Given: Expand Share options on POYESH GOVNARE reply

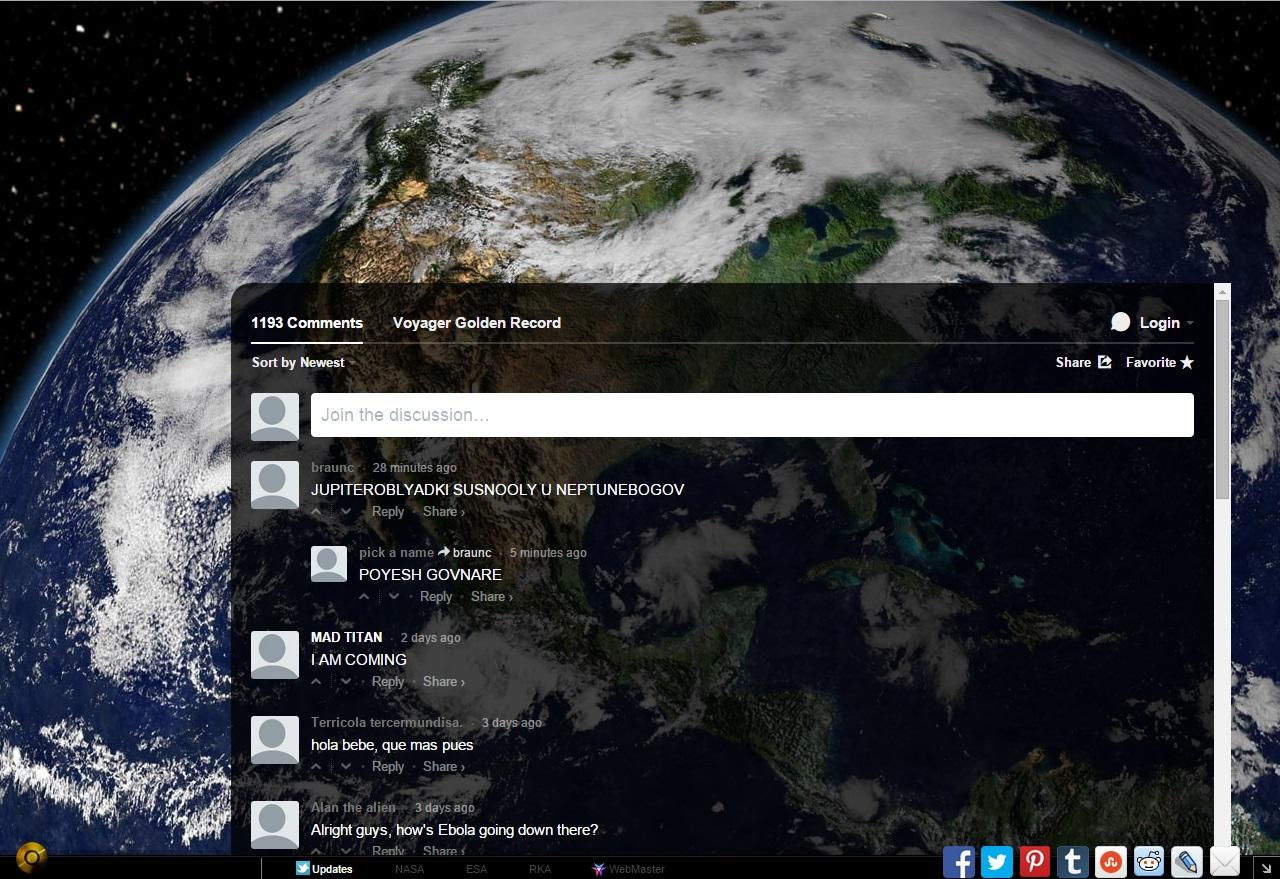Looking at the screenshot, I should point(492,596).
